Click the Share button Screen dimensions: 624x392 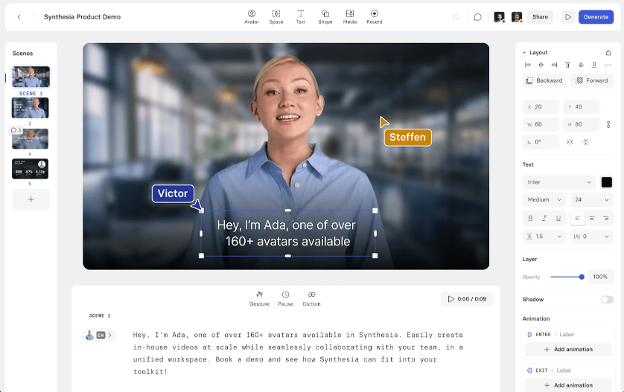click(x=540, y=17)
